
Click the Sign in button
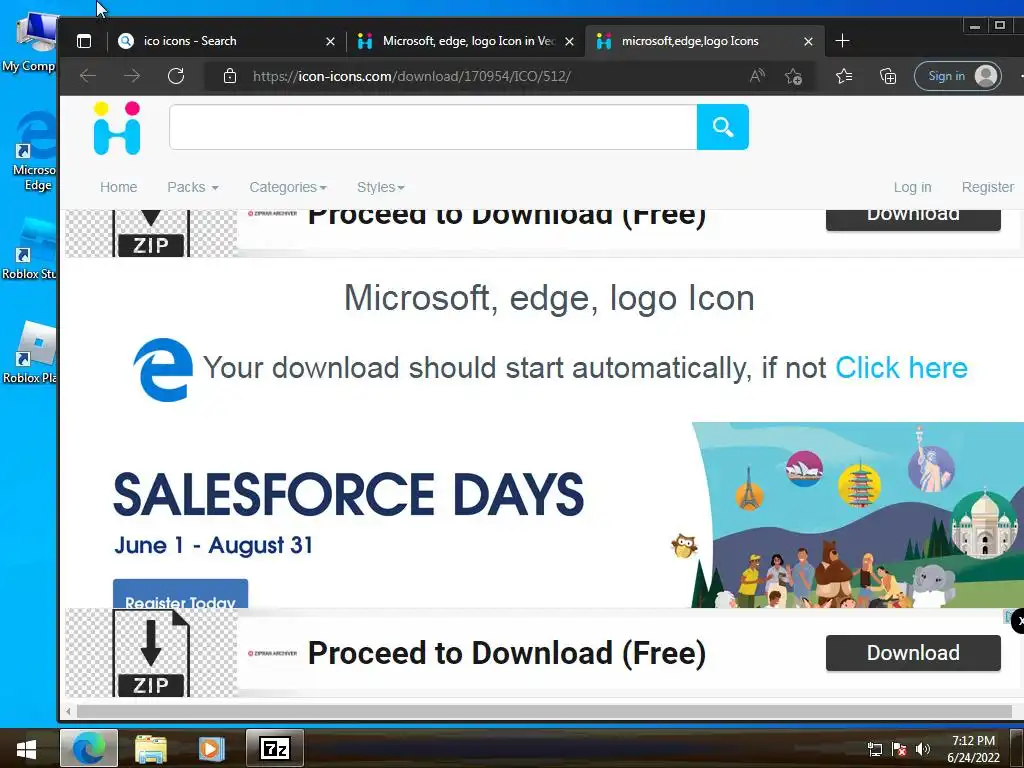[957, 76]
